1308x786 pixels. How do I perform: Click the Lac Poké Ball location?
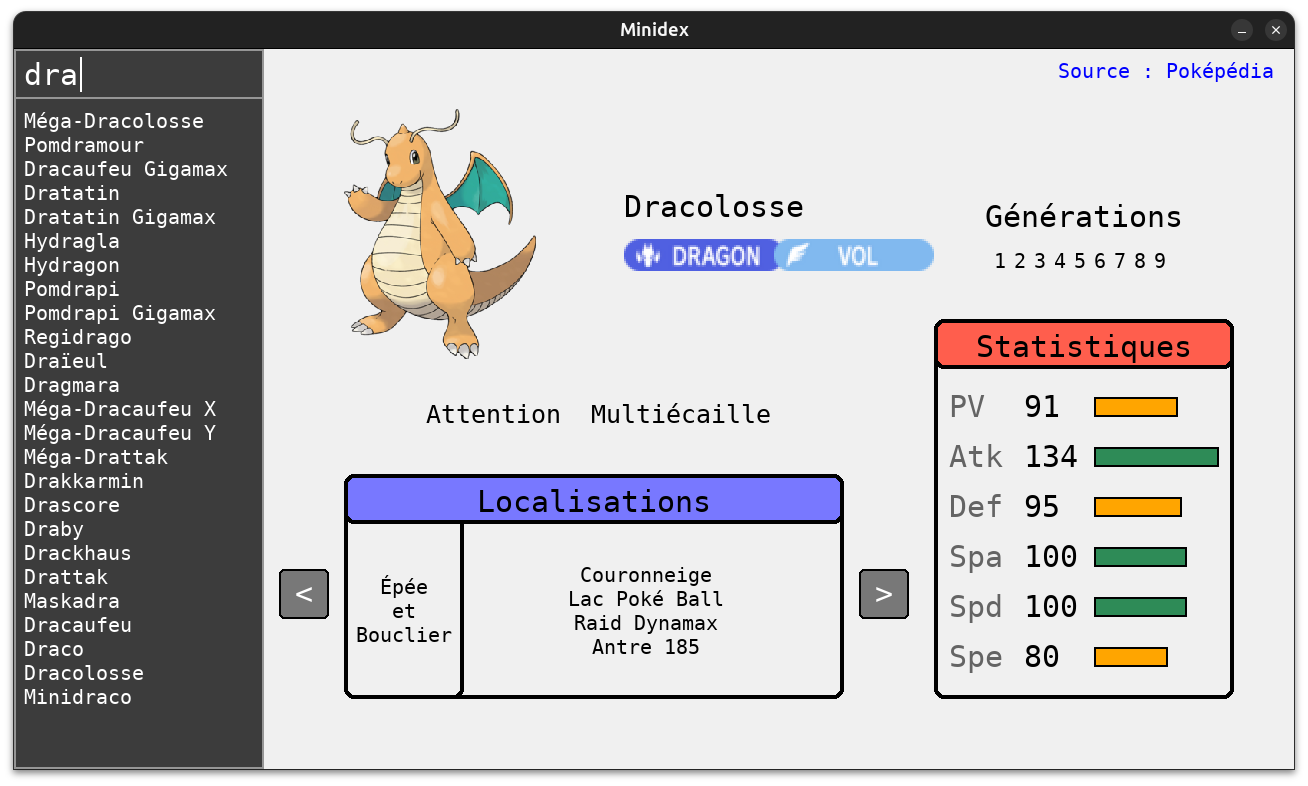coord(646,599)
